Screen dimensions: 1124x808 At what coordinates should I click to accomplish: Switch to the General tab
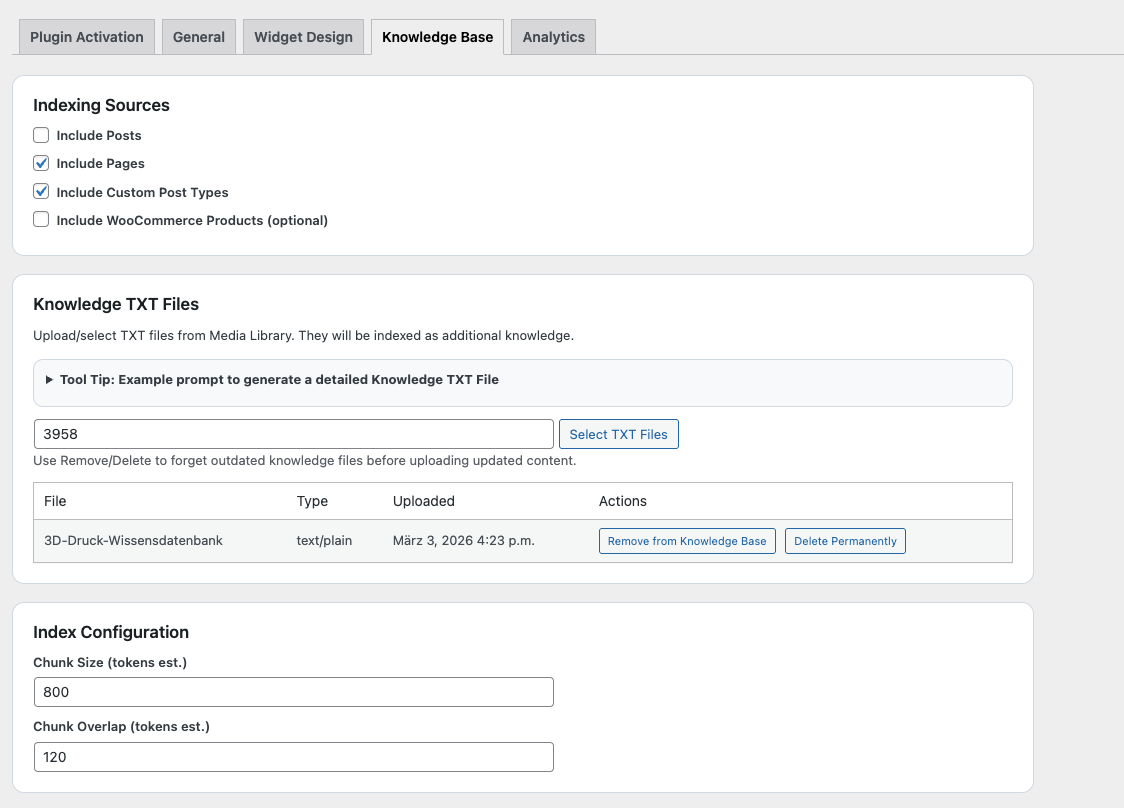[x=199, y=37]
